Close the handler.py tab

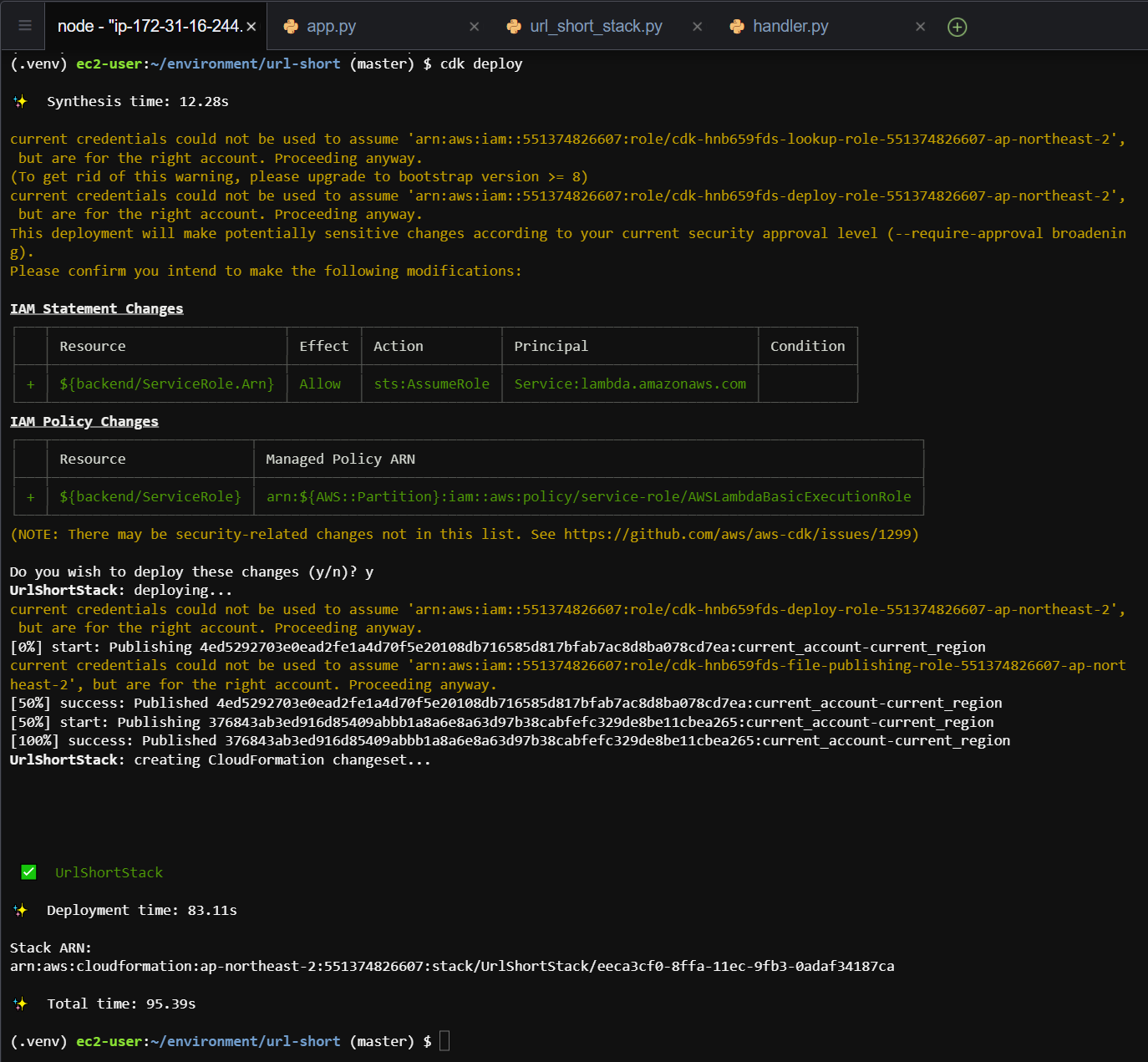coord(920,27)
